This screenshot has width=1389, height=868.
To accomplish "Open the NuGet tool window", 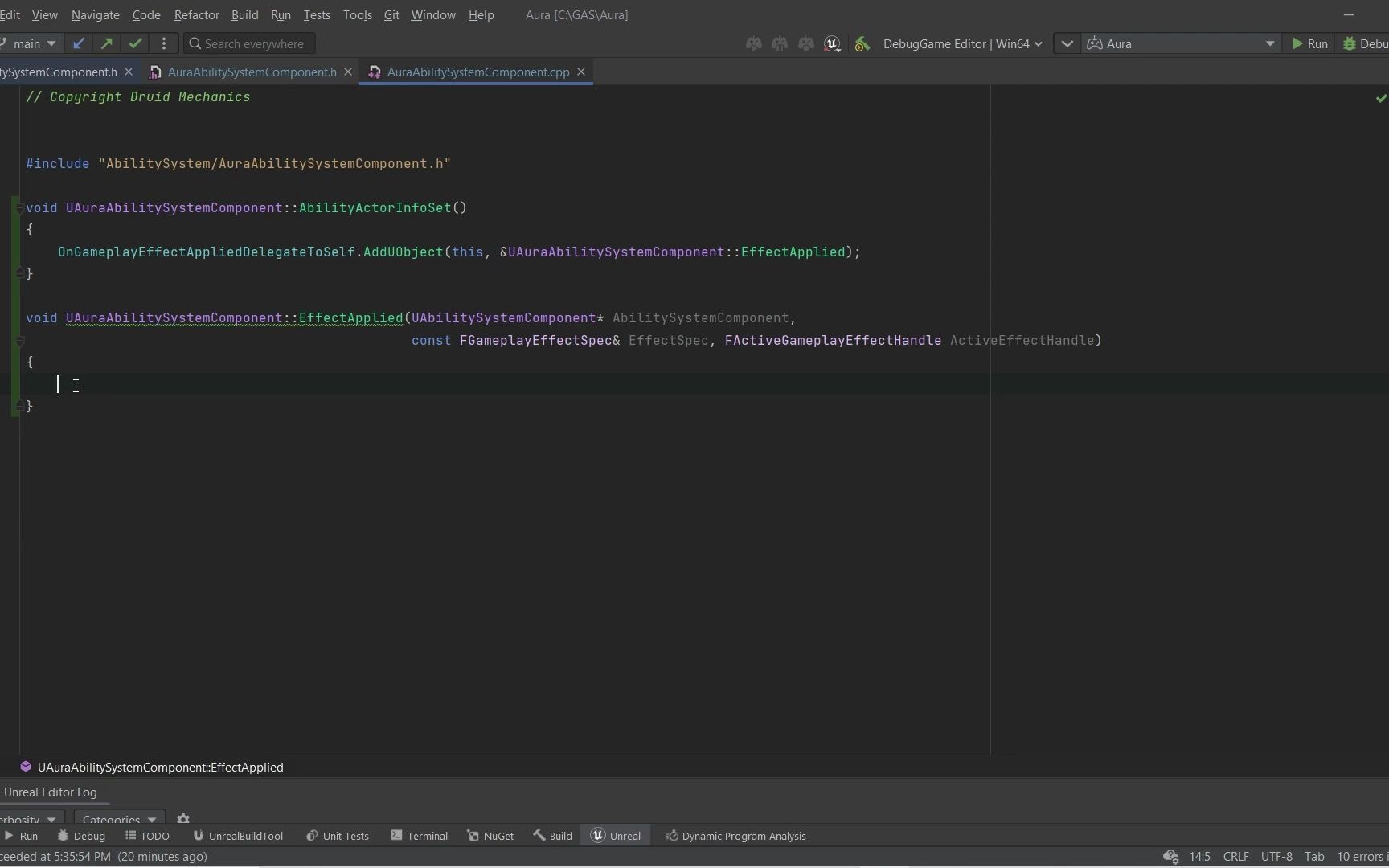I will (x=490, y=837).
